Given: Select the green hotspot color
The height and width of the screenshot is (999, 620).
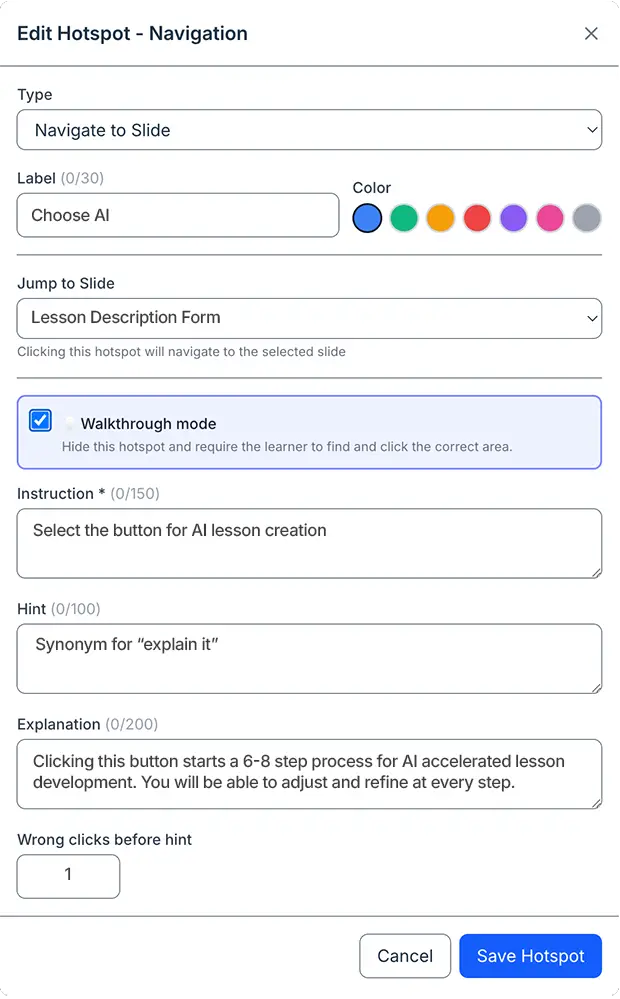Looking at the screenshot, I should pos(404,217).
